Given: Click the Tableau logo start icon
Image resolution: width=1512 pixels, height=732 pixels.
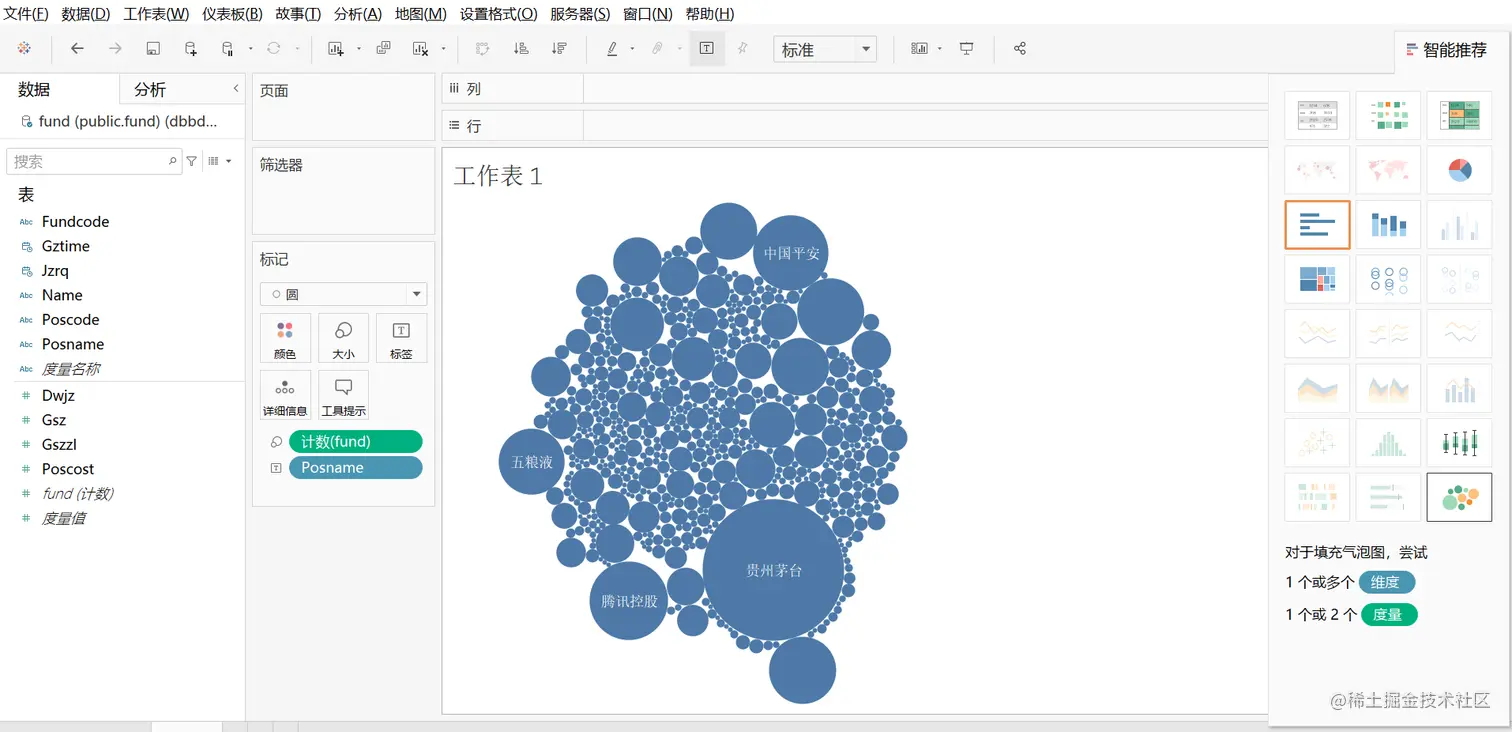Looking at the screenshot, I should pyautogui.click(x=24, y=49).
